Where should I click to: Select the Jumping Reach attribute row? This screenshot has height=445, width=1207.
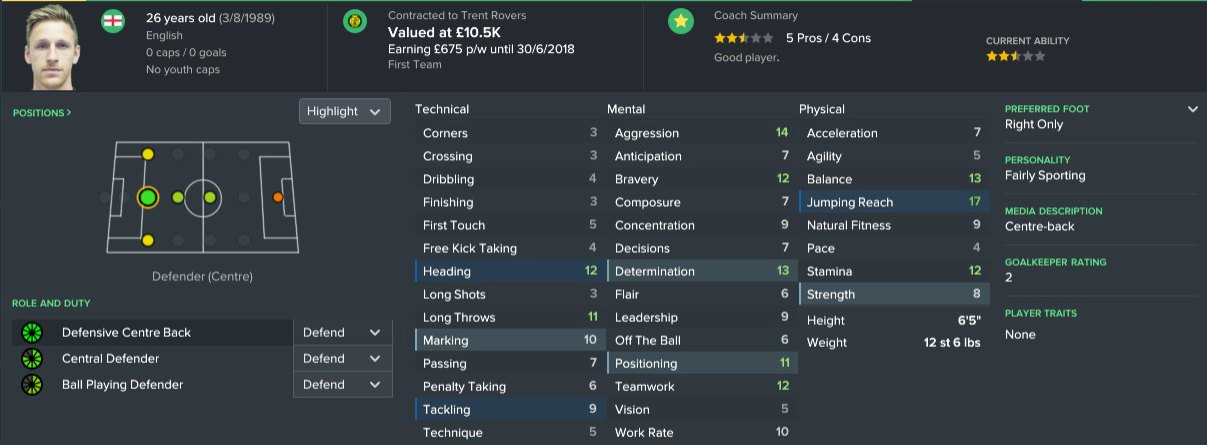pos(894,202)
